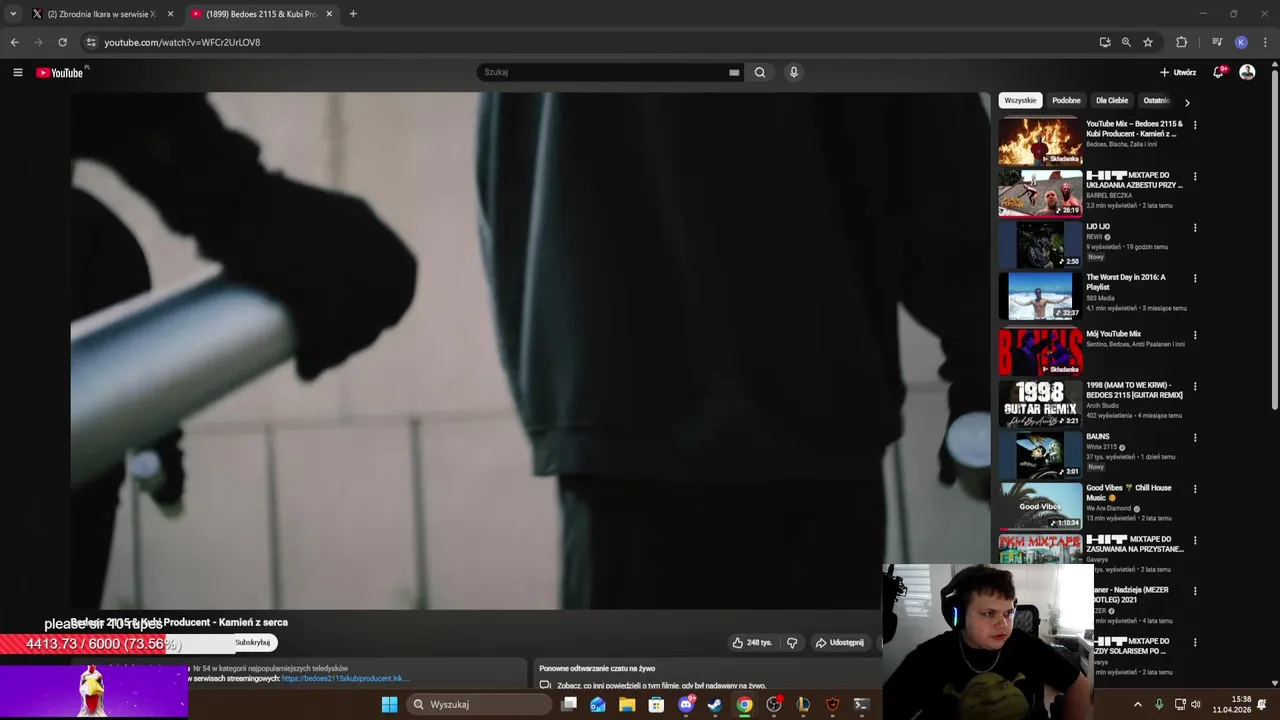This screenshot has width=1280, height=720.
Task: Open The Worst Day in 2016 playlist title
Action: point(1126,282)
